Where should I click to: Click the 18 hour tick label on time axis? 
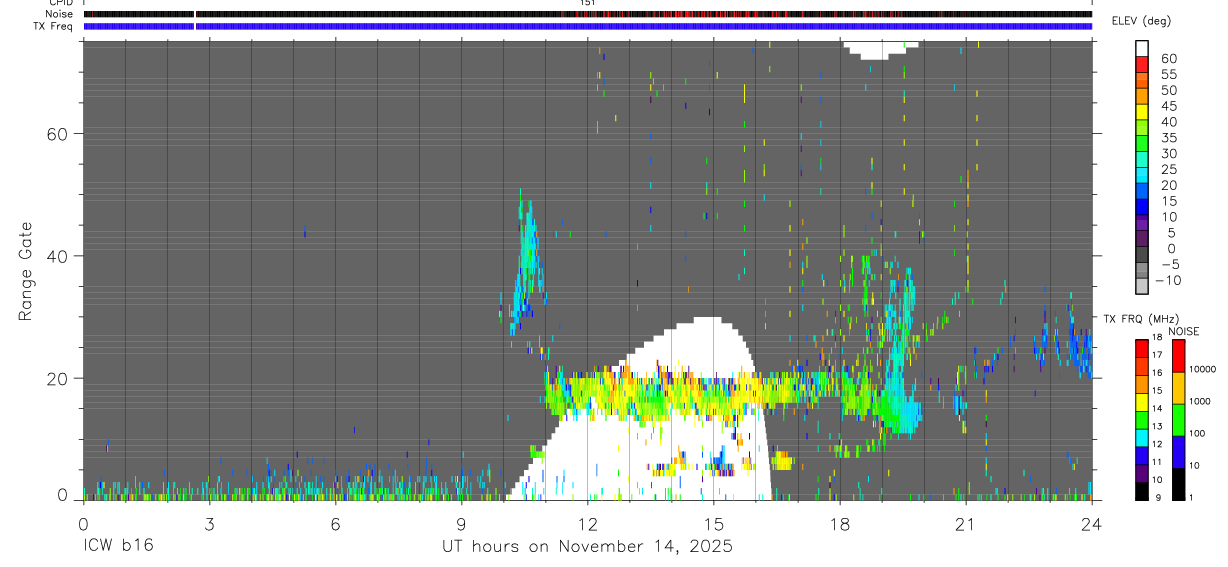point(840,525)
